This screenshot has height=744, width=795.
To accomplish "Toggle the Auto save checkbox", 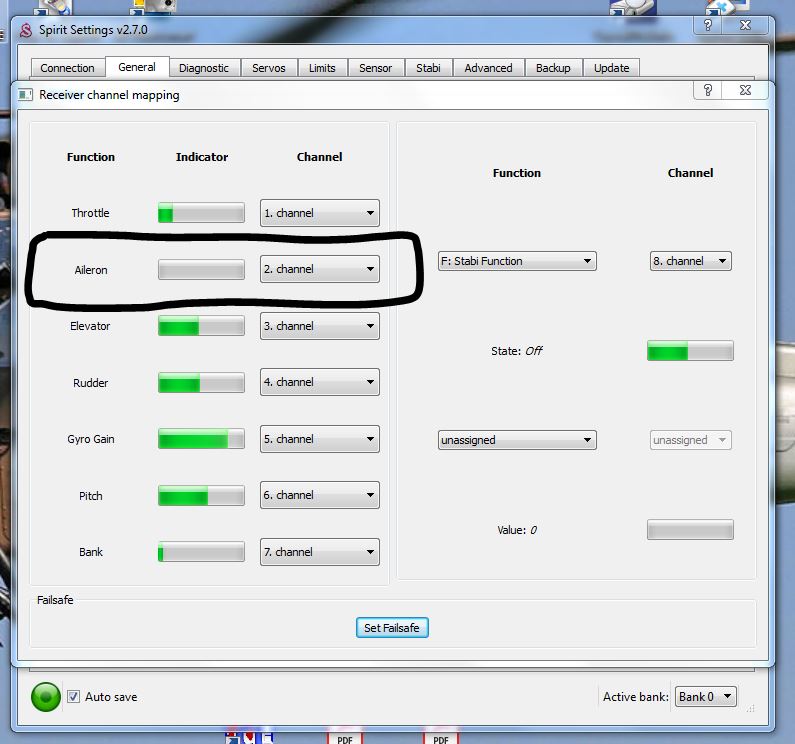I will click(73, 697).
